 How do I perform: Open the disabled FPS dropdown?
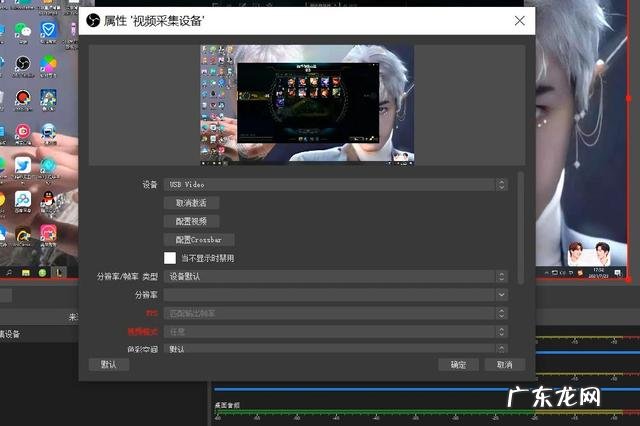point(336,313)
